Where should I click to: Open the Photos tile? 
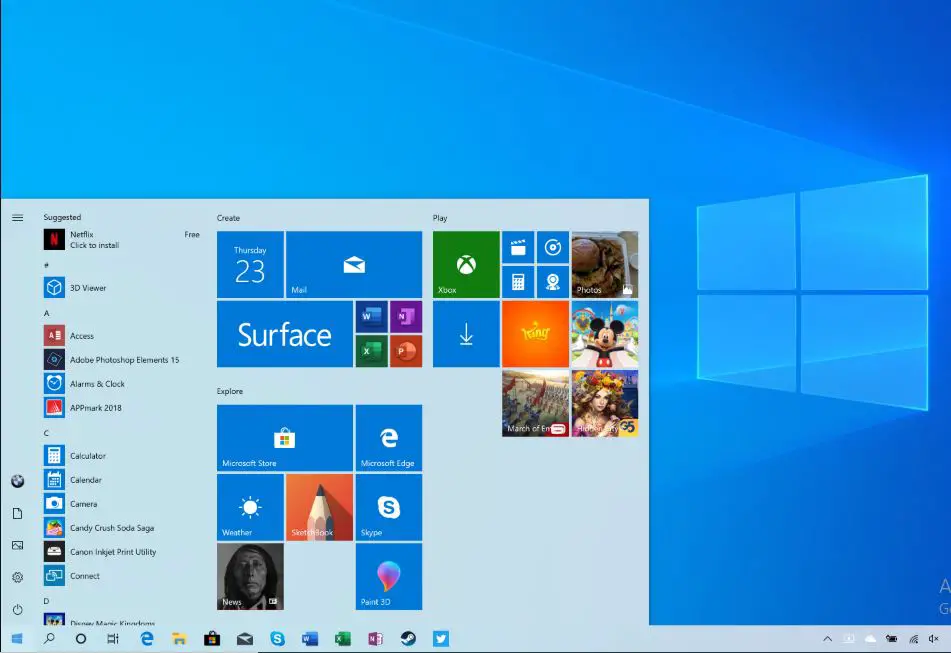[x=605, y=264]
